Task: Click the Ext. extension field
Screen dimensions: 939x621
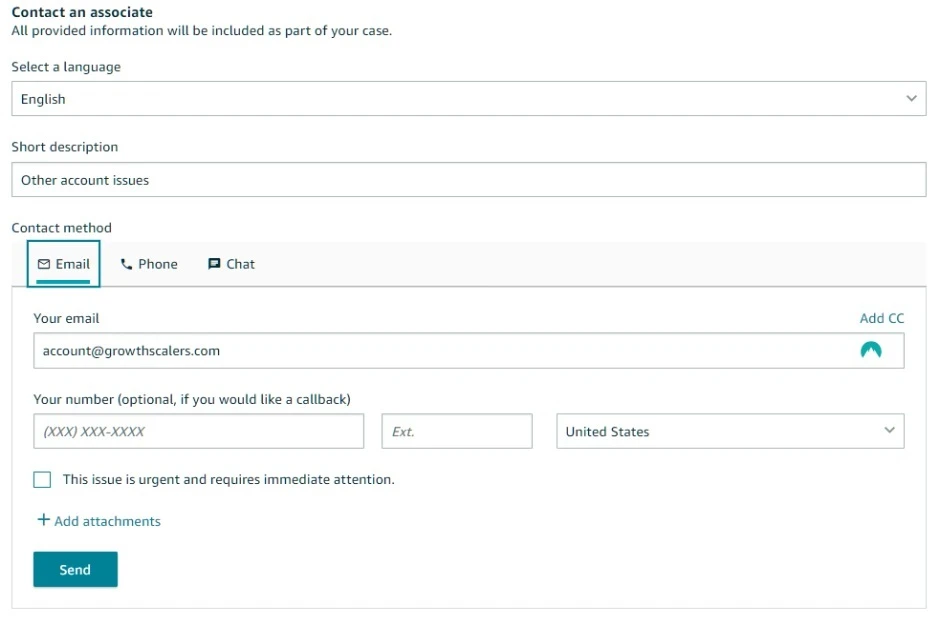Action: (x=457, y=431)
